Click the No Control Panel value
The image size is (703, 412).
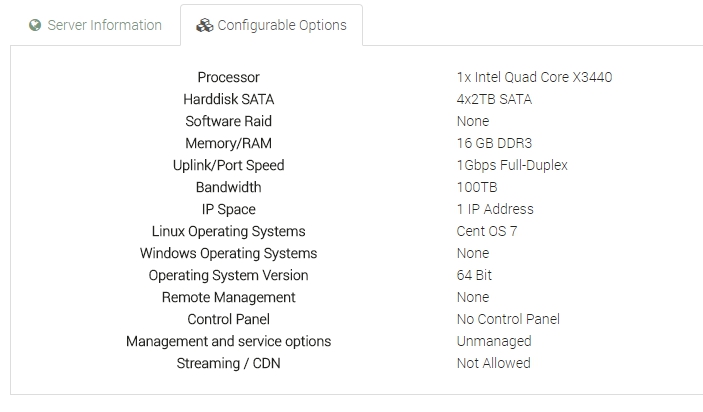(x=508, y=319)
